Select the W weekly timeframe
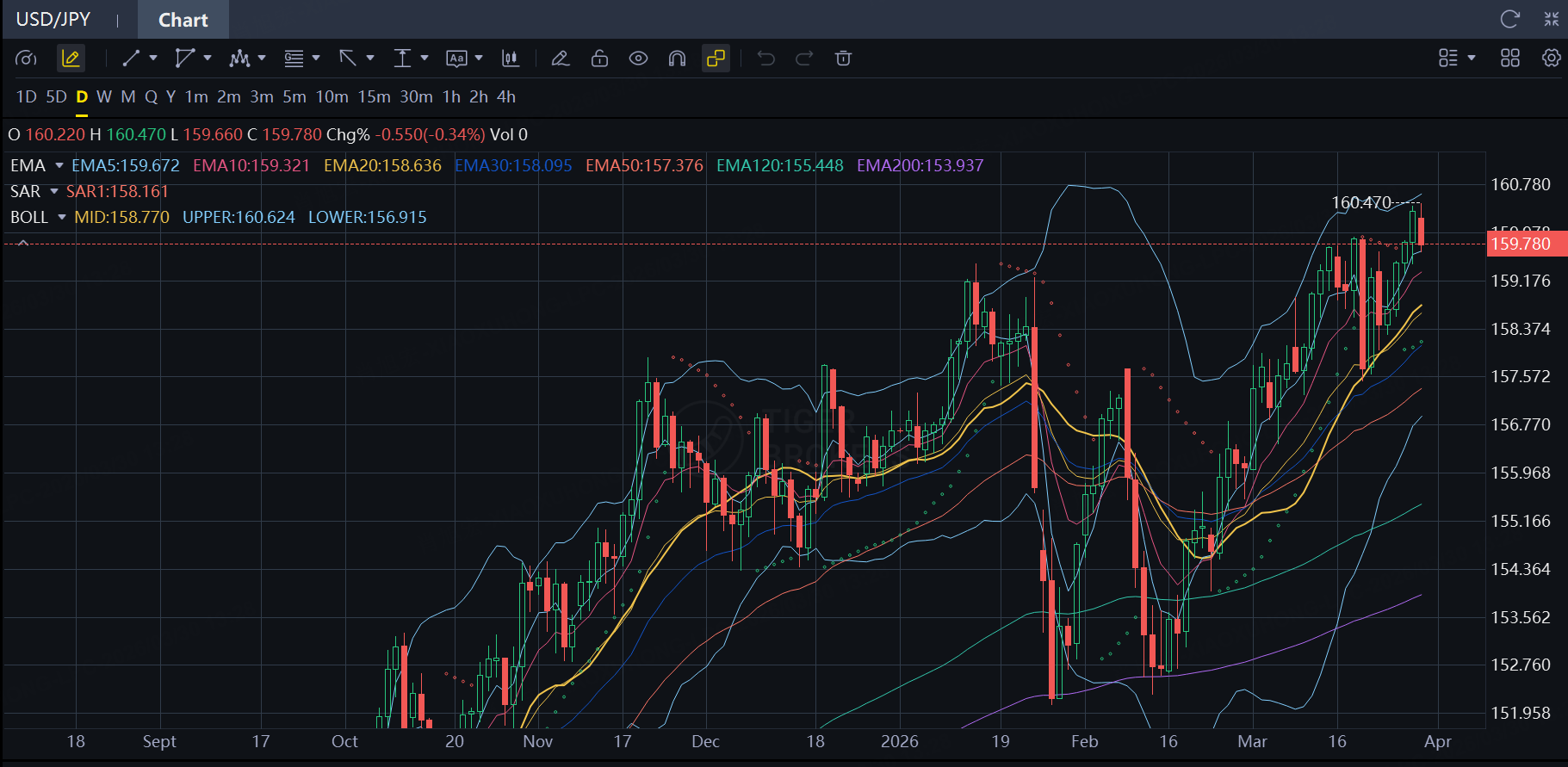Image resolution: width=1568 pixels, height=767 pixels. pos(104,97)
